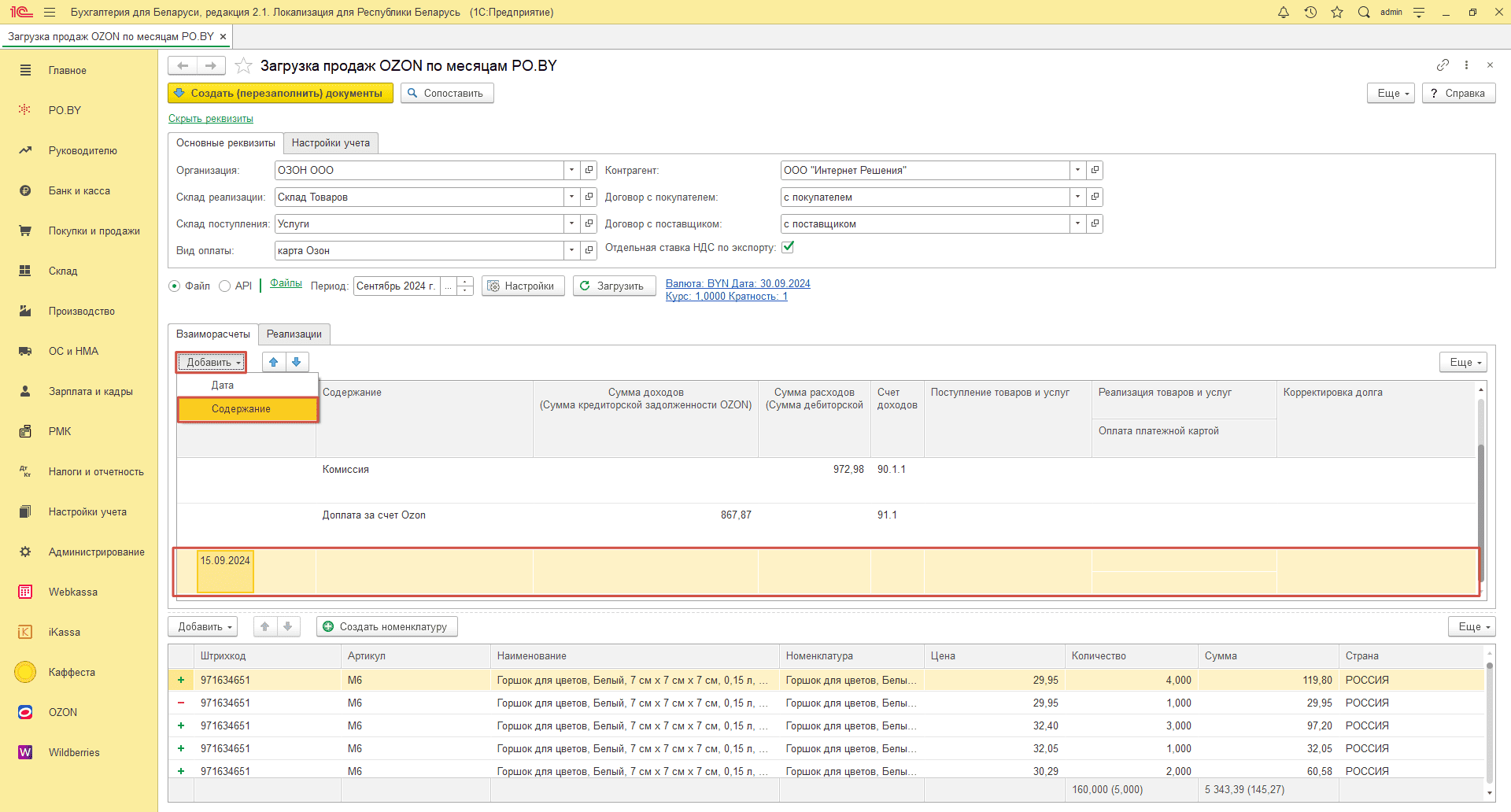The image size is (1511, 812).
Task: Open OZON section in sidebar
Action: click(x=63, y=712)
